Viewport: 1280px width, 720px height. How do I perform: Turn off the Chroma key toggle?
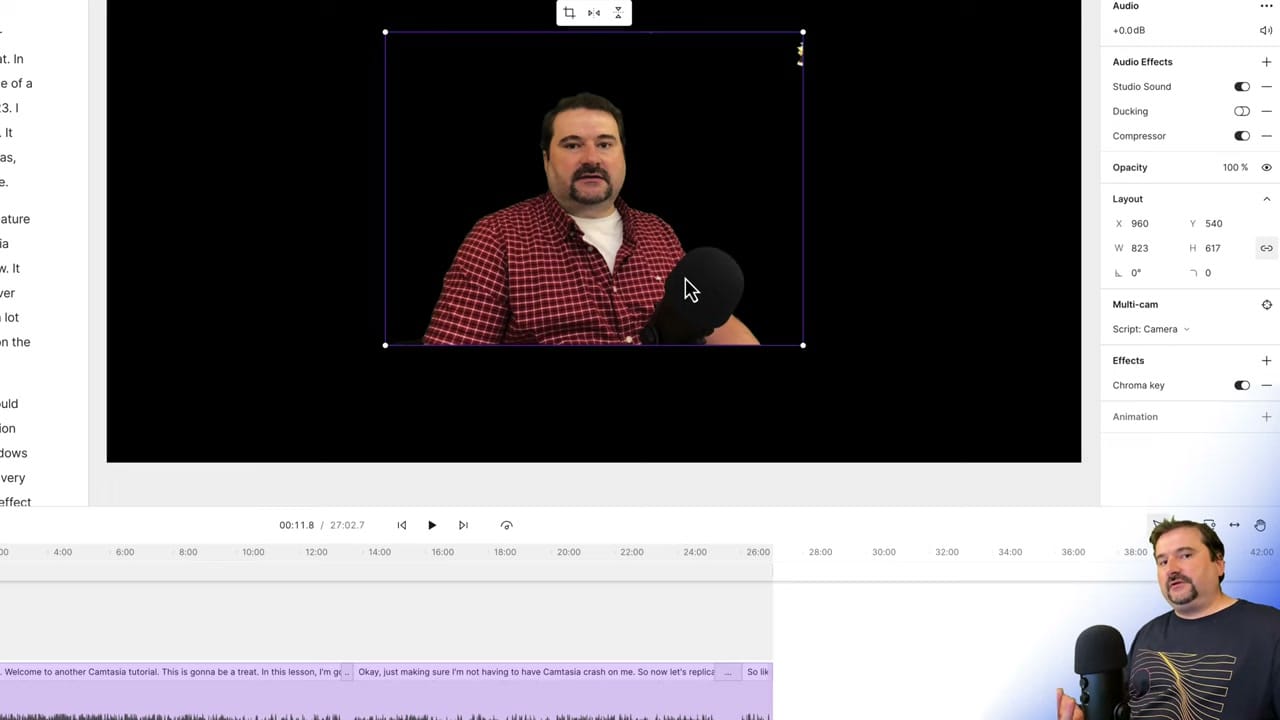[1242, 385]
